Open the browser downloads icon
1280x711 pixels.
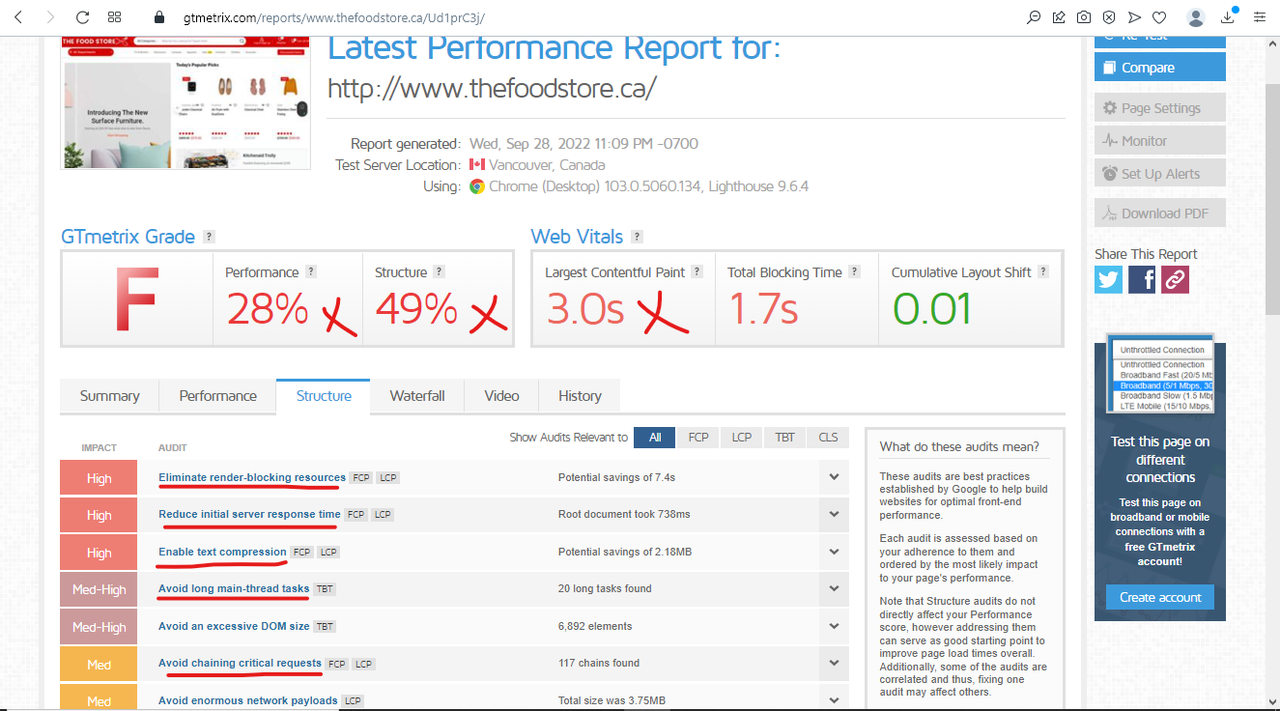click(x=1229, y=17)
